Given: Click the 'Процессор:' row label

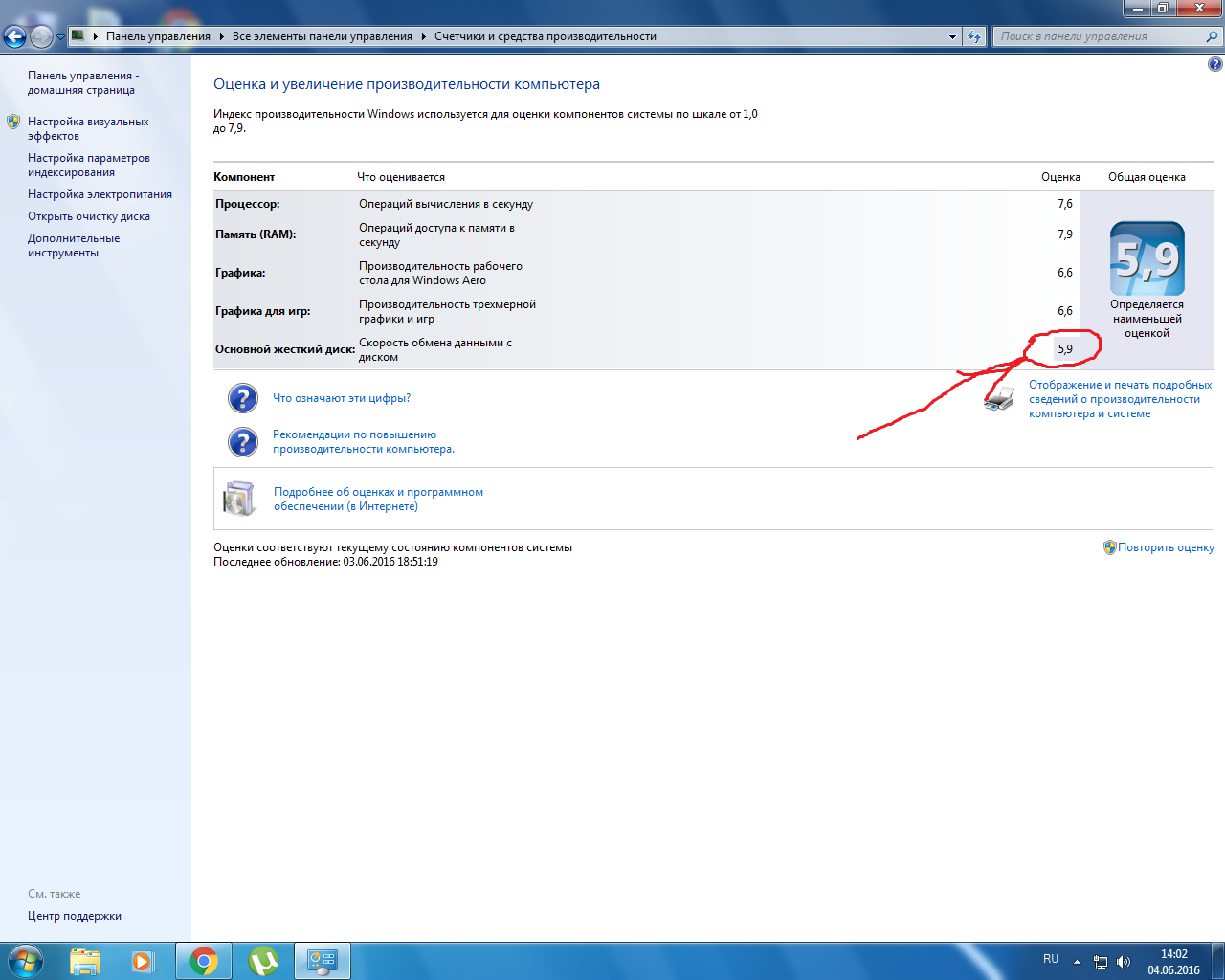Looking at the screenshot, I should [x=248, y=204].
